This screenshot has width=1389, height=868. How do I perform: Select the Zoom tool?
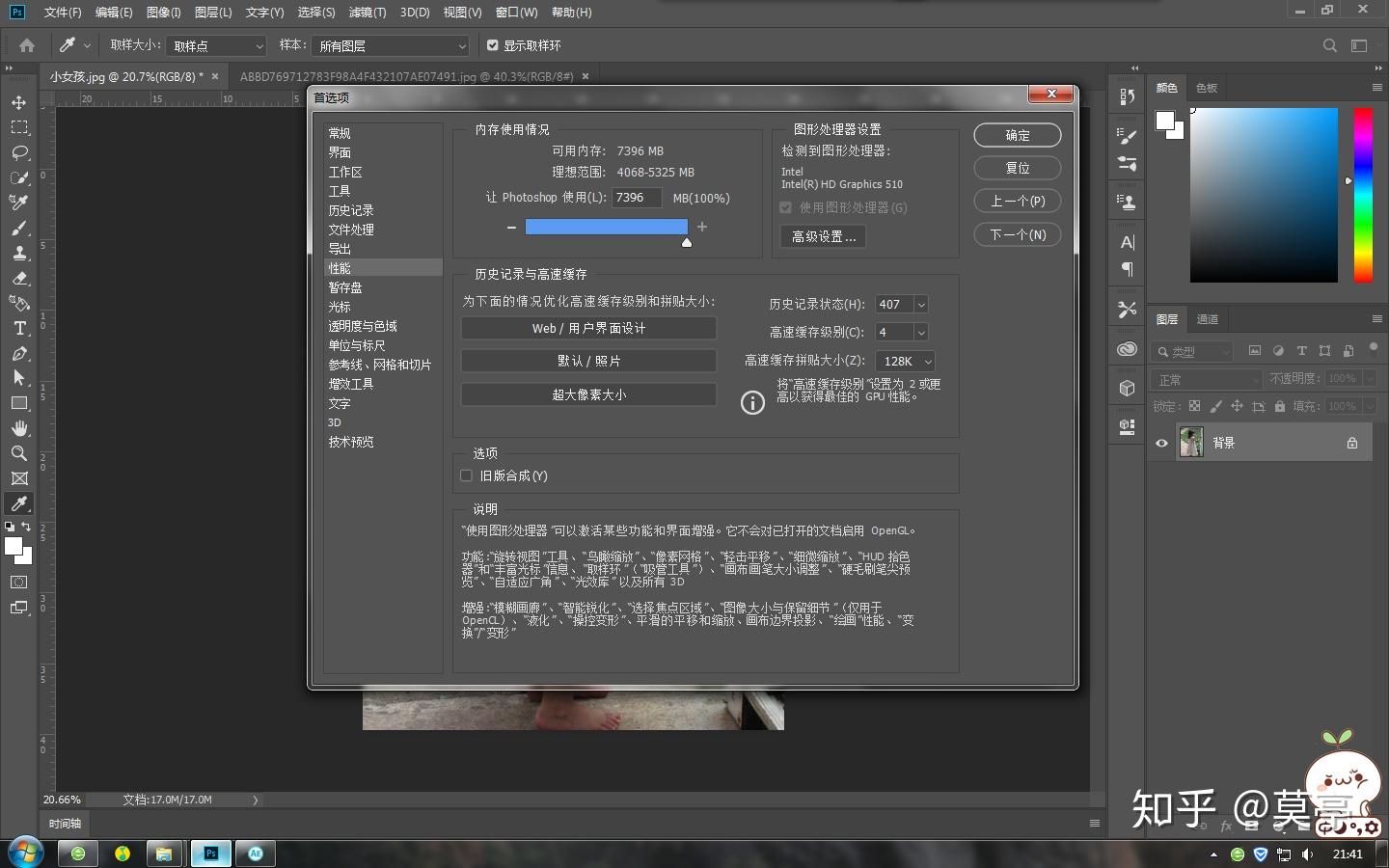pos(19,453)
